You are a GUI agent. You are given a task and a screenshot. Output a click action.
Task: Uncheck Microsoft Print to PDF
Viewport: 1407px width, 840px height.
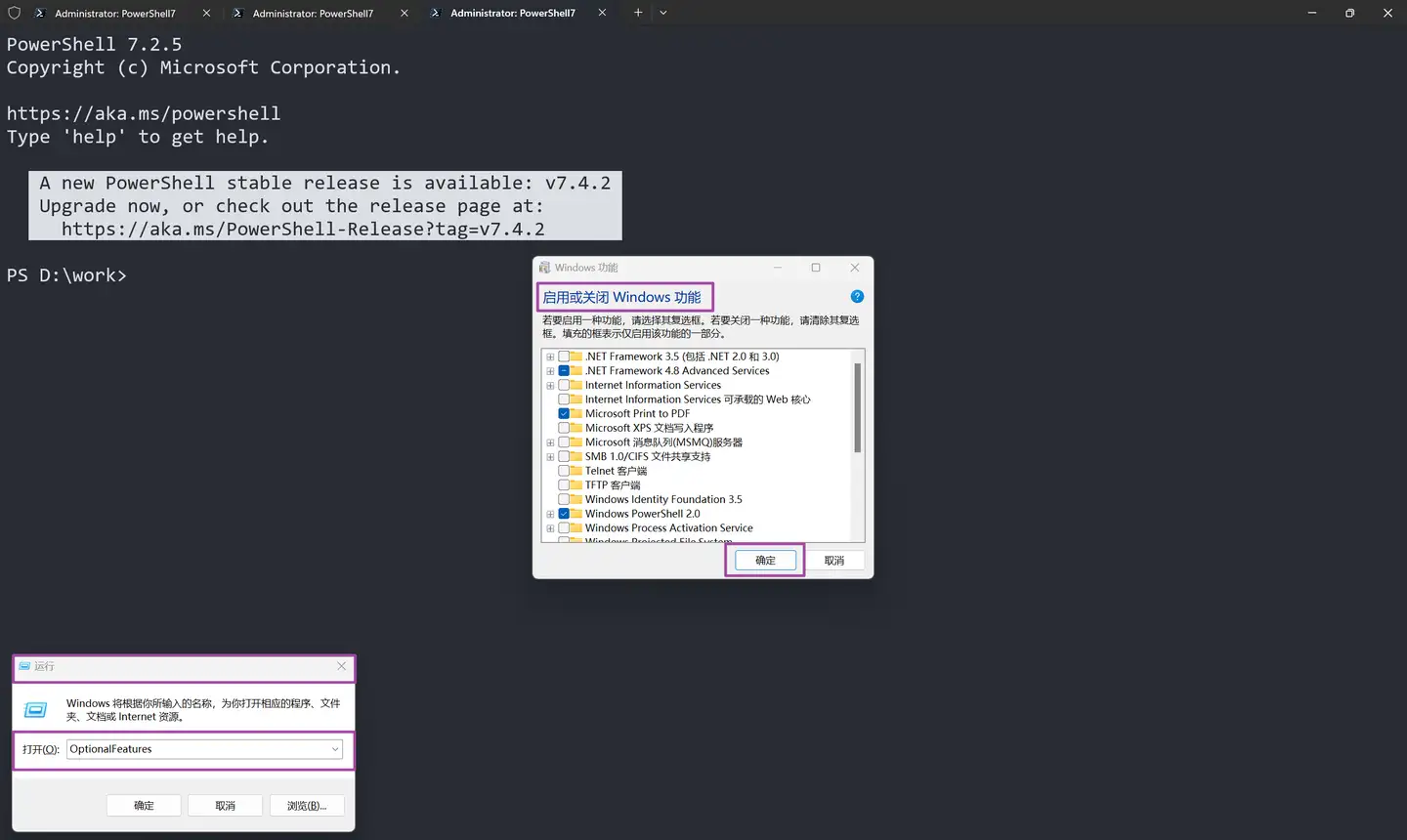coord(564,414)
